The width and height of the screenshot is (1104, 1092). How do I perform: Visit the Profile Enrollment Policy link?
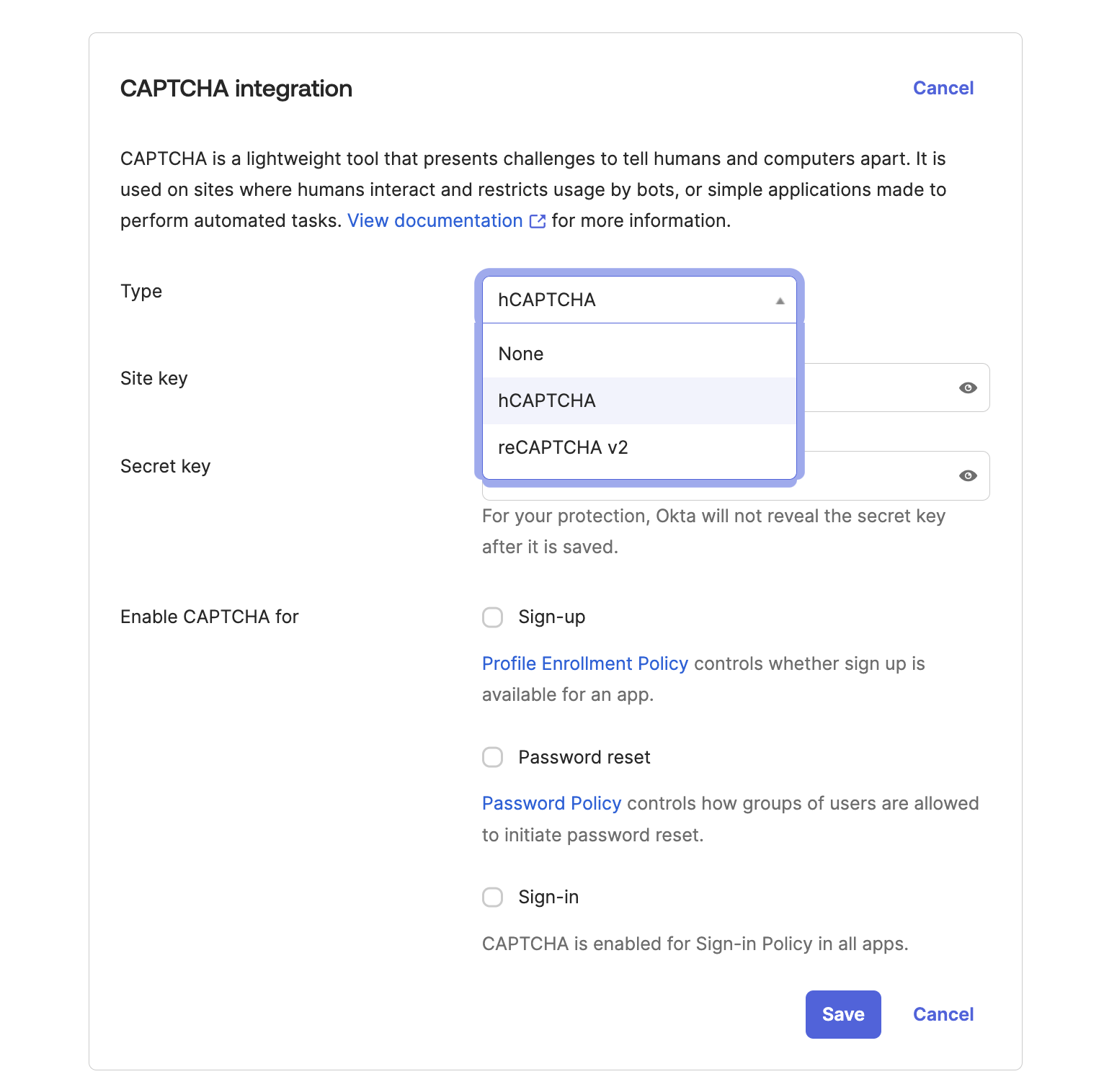tap(584, 663)
